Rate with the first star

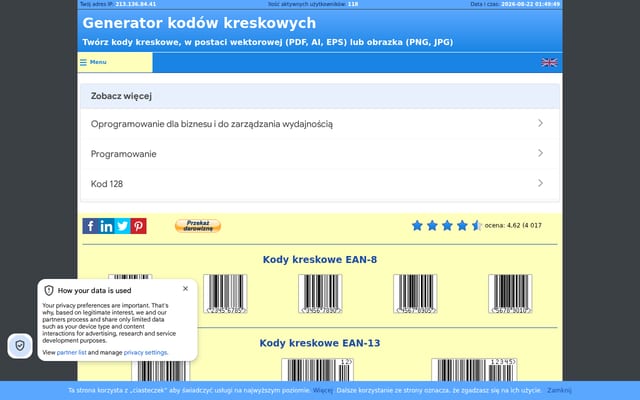(417, 225)
